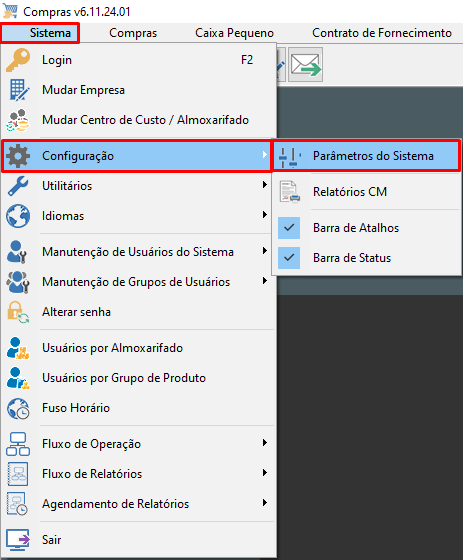Screen dimensions: 463x560
Task: Click the envelope send icon in toolbar
Action: pos(306,65)
